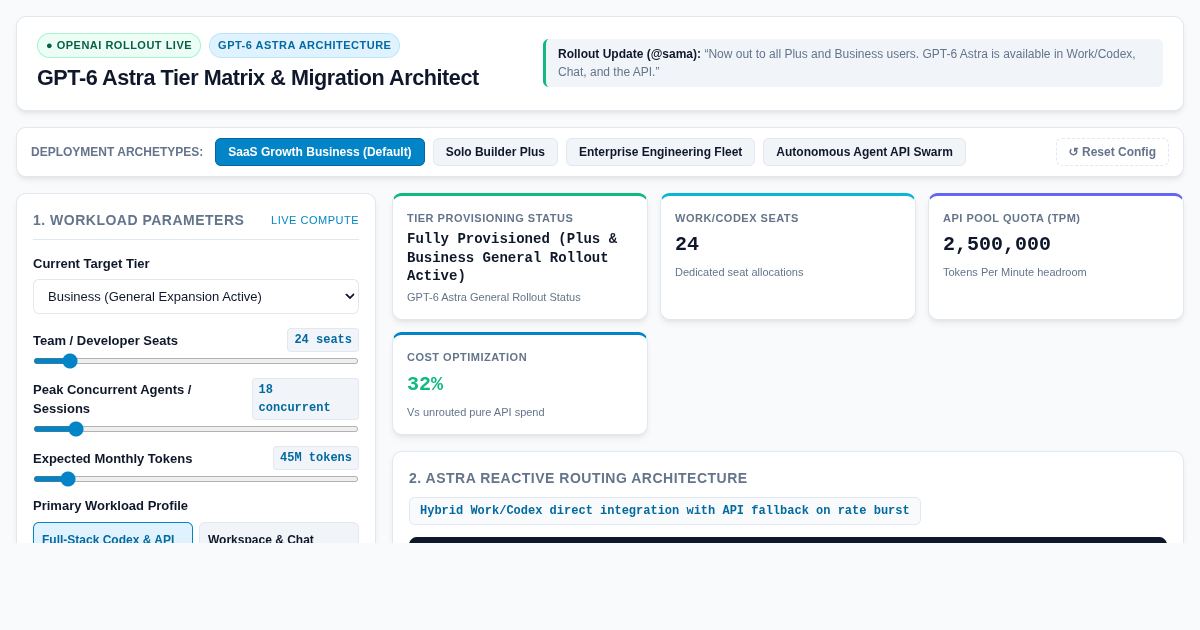Image resolution: width=1200 pixels, height=630 pixels.
Task: Click the '45M tokens' value label
Action: pyautogui.click(x=316, y=458)
